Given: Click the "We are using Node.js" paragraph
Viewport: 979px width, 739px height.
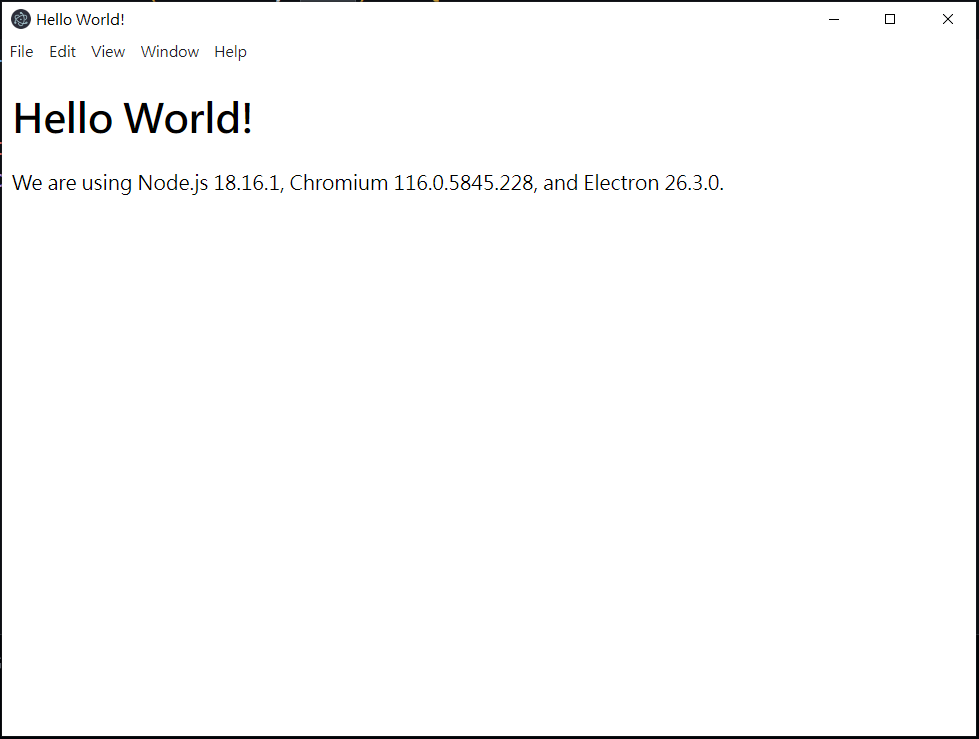Looking at the screenshot, I should tap(368, 183).
